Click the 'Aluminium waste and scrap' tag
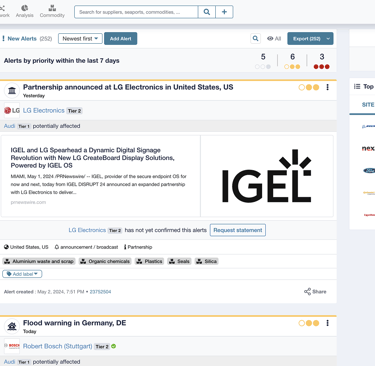Viewport: 375px width, 366px height. pos(39,261)
